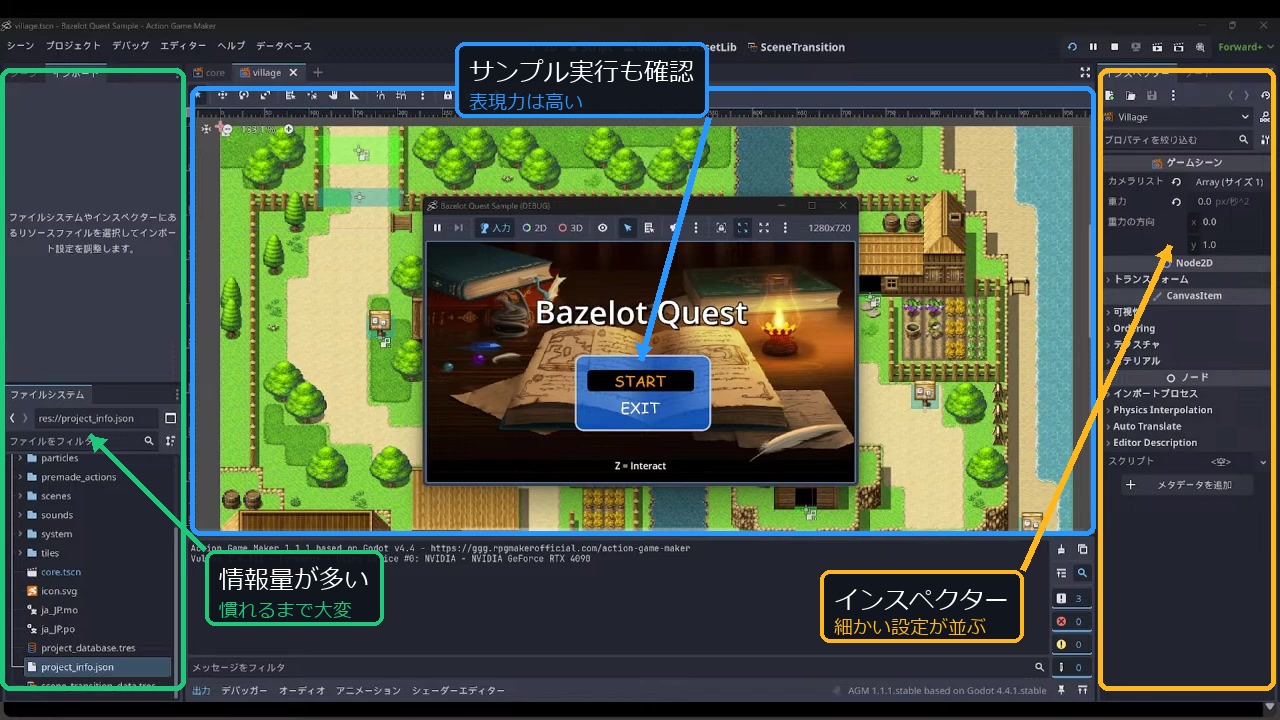Image resolution: width=1280 pixels, height=720 pixels.
Task: Reset zoom at 133.1% label
Action: click(258, 129)
